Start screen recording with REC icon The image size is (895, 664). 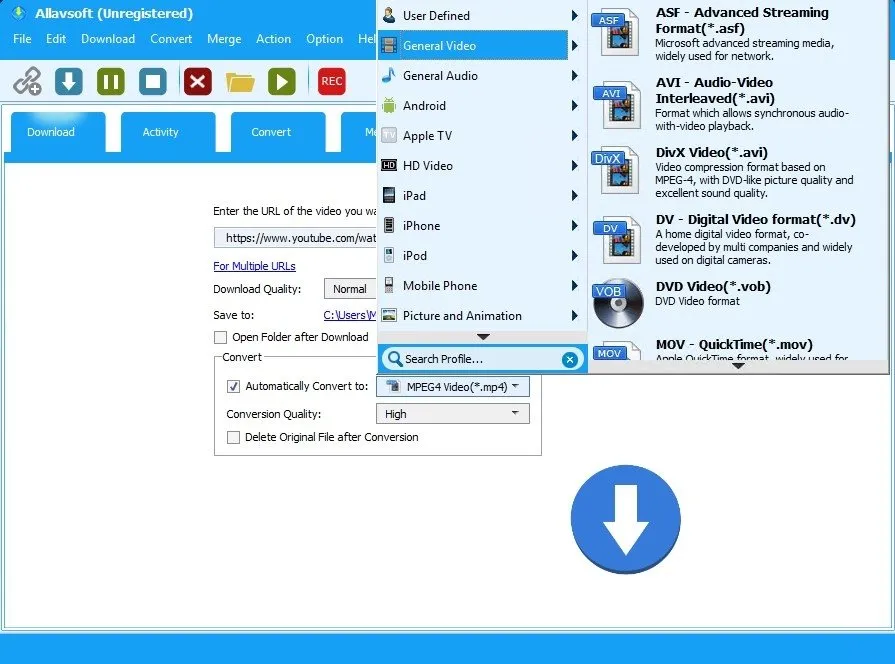pos(332,81)
